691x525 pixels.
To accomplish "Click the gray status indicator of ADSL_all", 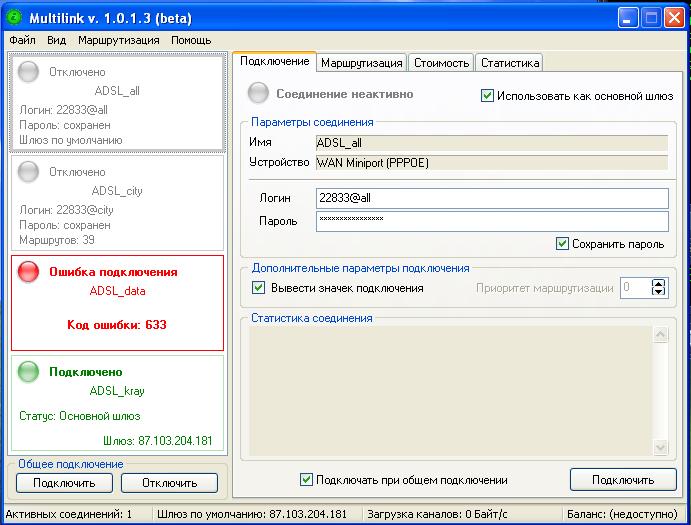I will [x=30, y=72].
